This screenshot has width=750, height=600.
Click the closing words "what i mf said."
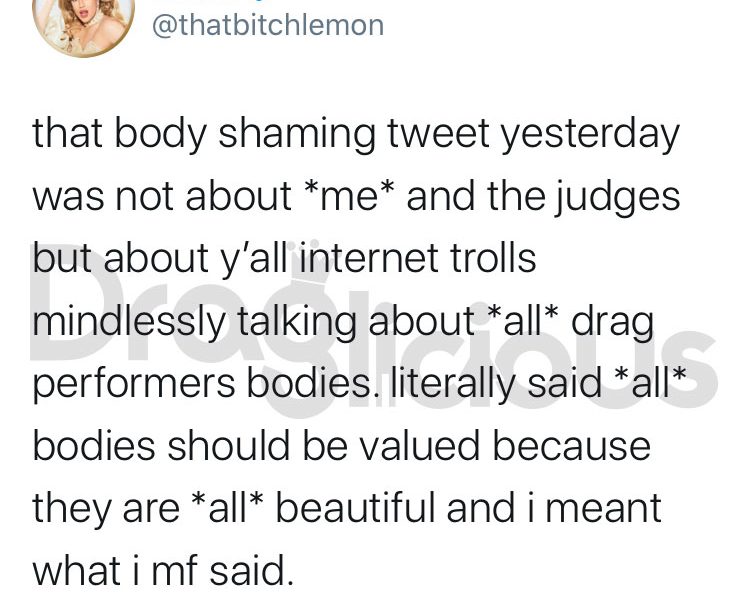tap(163, 571)
